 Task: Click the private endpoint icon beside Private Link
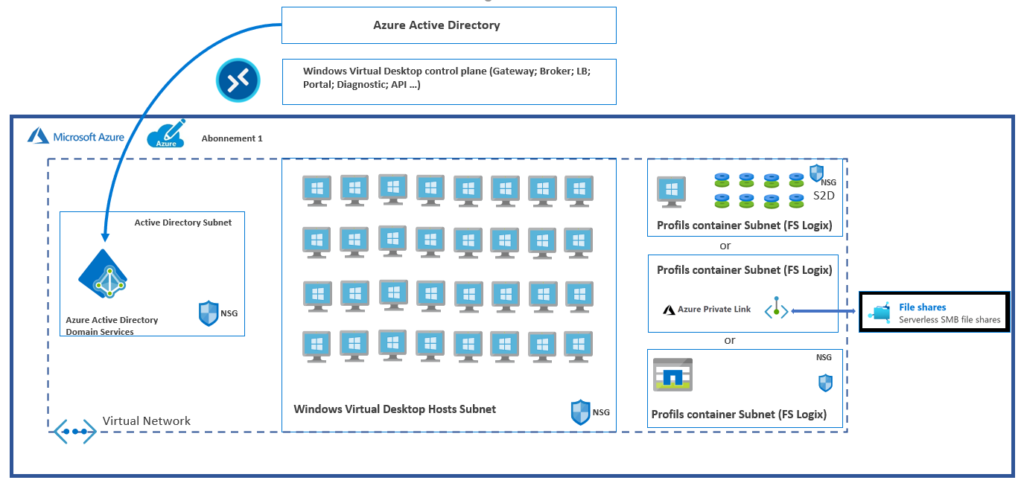click(776, 307)
